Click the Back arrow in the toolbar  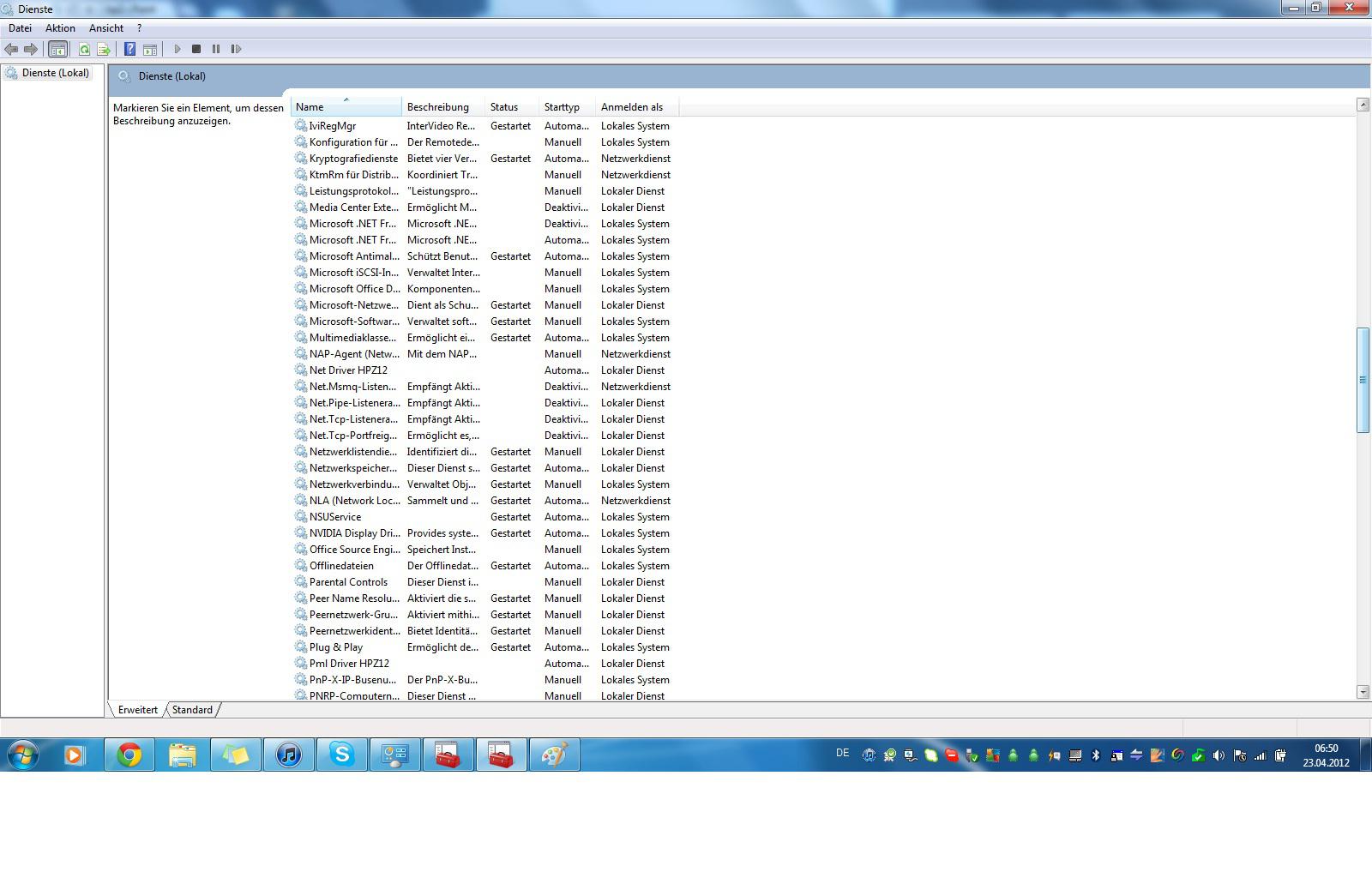11,50
